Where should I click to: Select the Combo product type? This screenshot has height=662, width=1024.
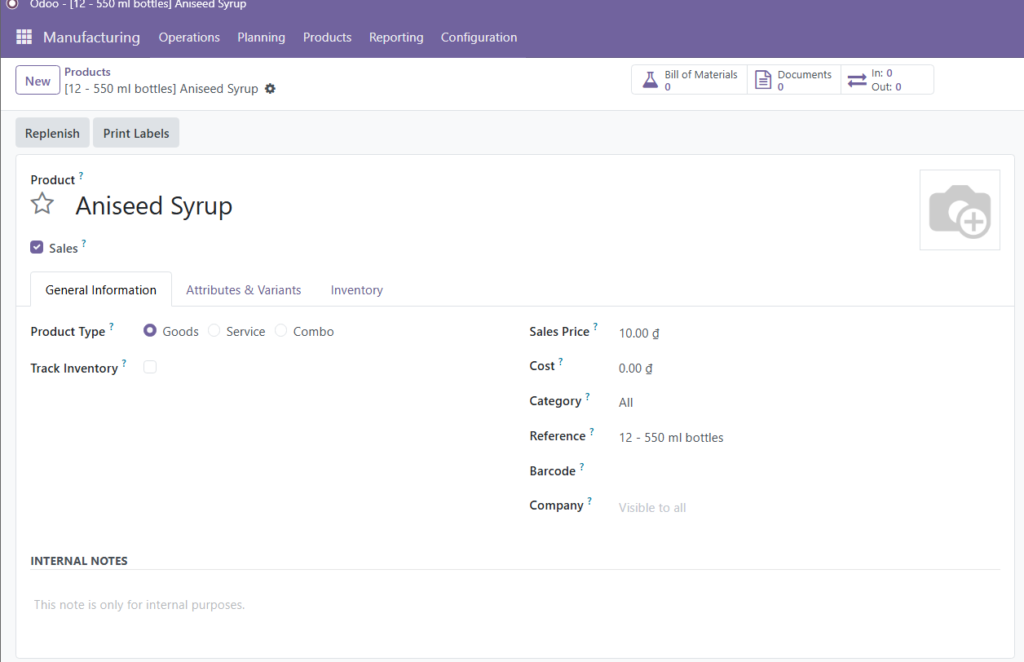(281, 331)
